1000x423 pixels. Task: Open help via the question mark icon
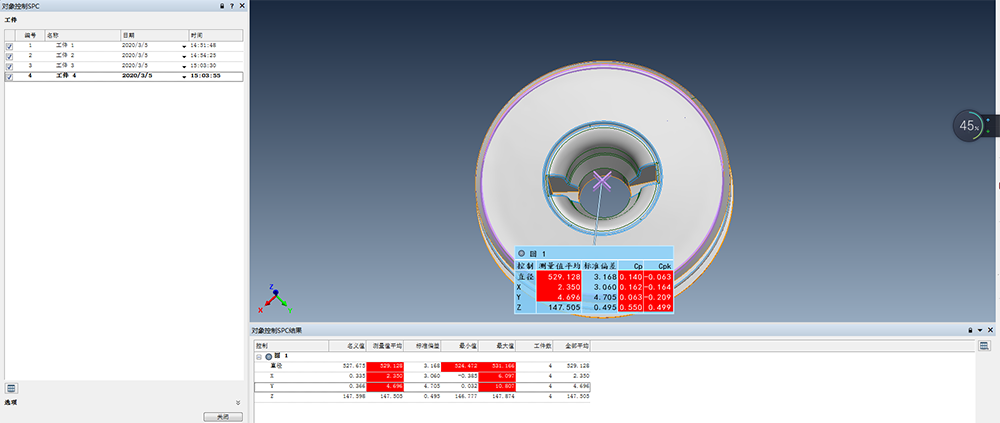(x=231, y=6)
